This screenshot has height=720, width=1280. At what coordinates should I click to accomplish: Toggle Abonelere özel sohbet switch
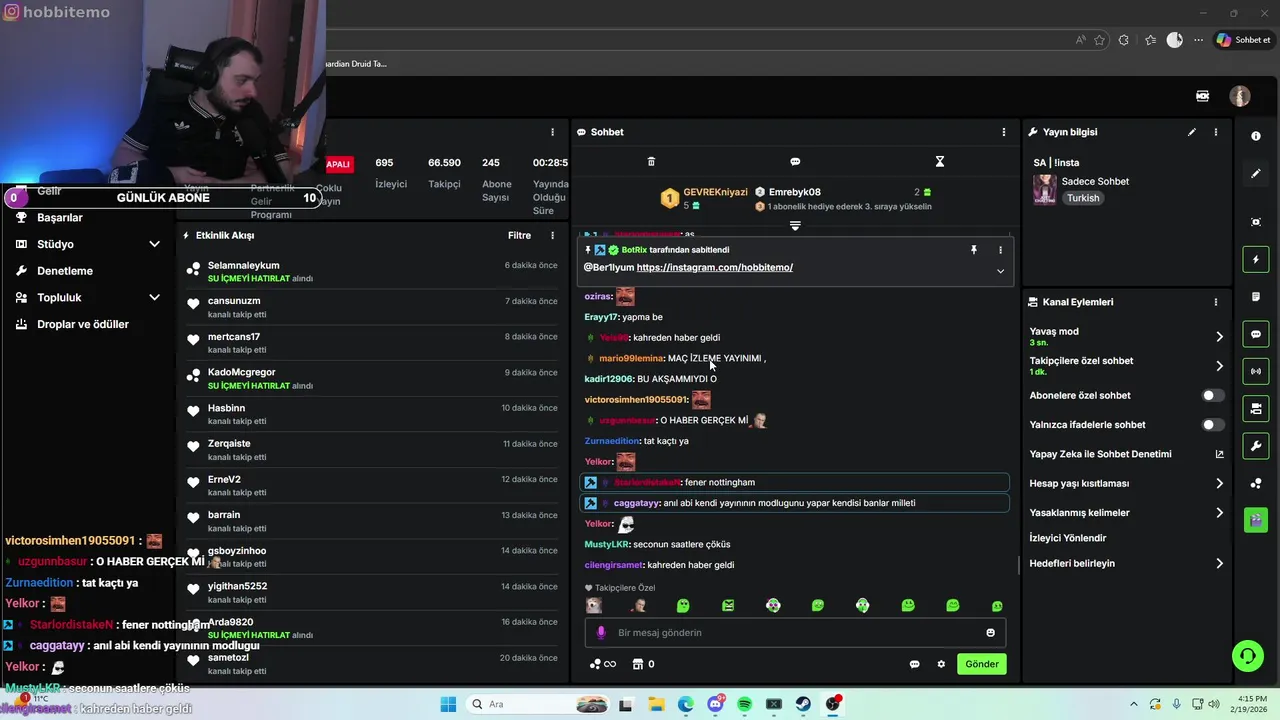pyautogui.click(x=1212, y=396)
